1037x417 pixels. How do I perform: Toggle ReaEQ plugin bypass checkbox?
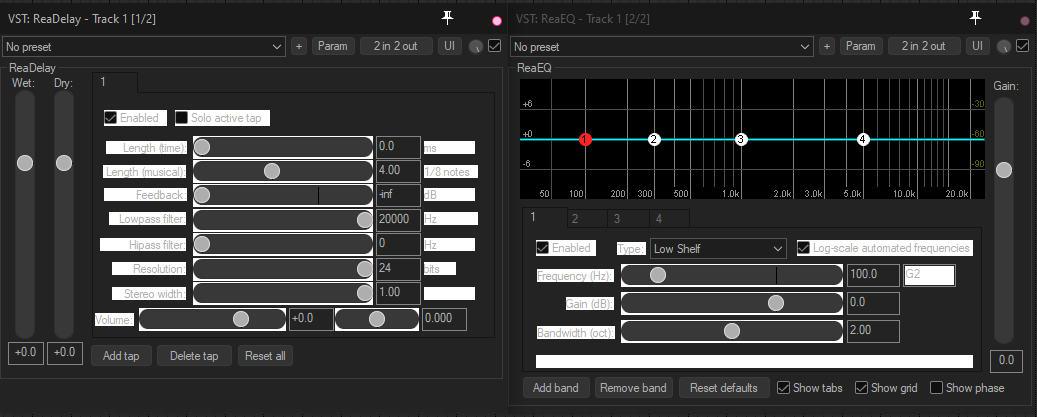1022,46
